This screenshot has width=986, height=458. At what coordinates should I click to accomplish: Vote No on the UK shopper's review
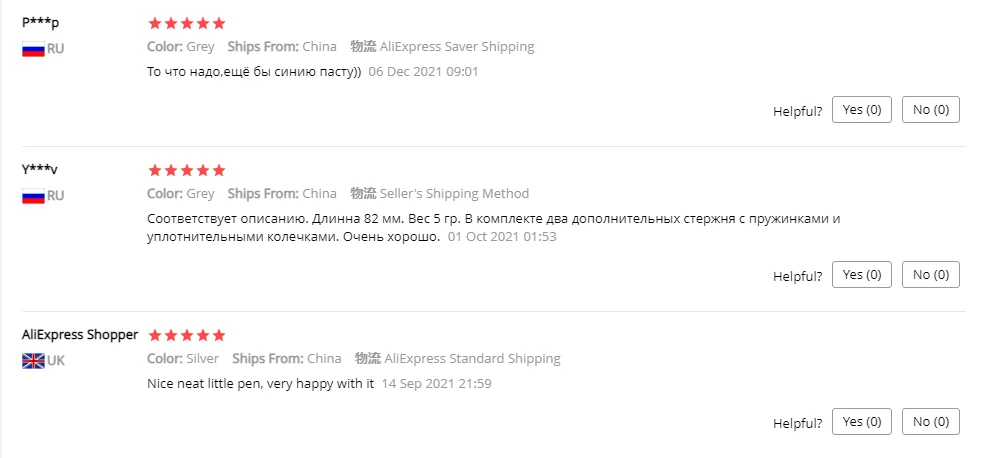(x=930, y=422)
